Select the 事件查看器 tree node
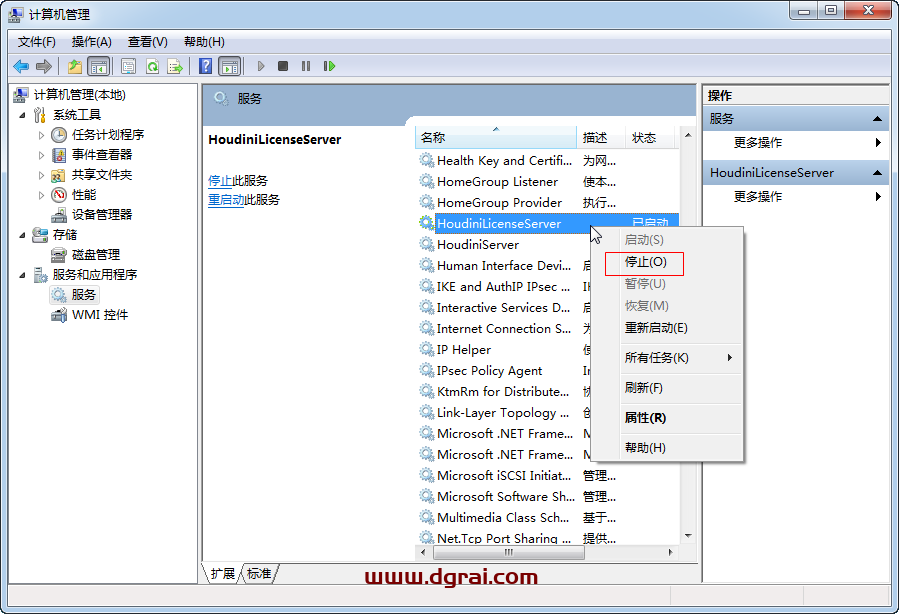This screenshot has height=614, width=899. [x=102, y=155]
